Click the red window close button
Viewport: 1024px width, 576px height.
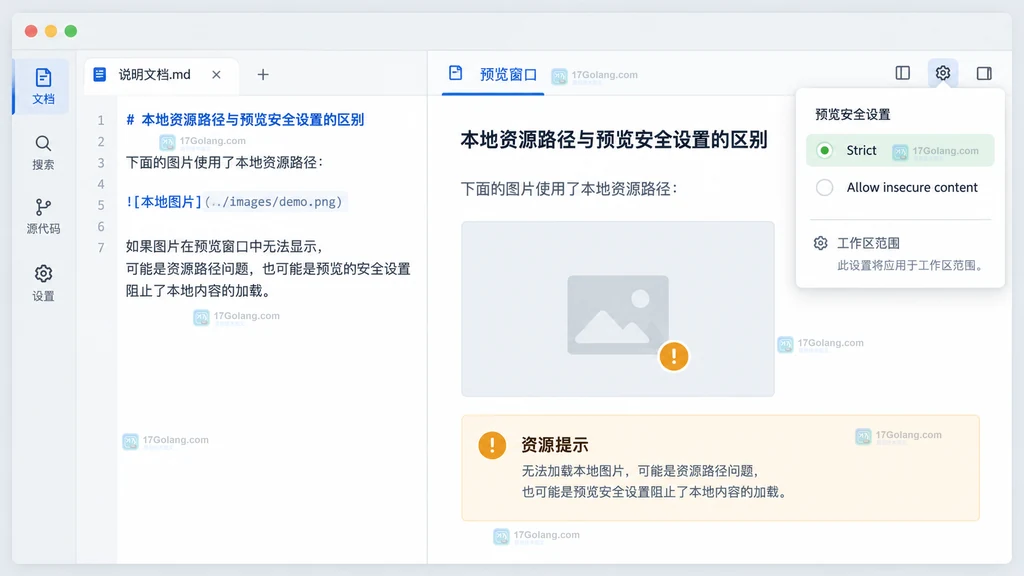point(31,31)
